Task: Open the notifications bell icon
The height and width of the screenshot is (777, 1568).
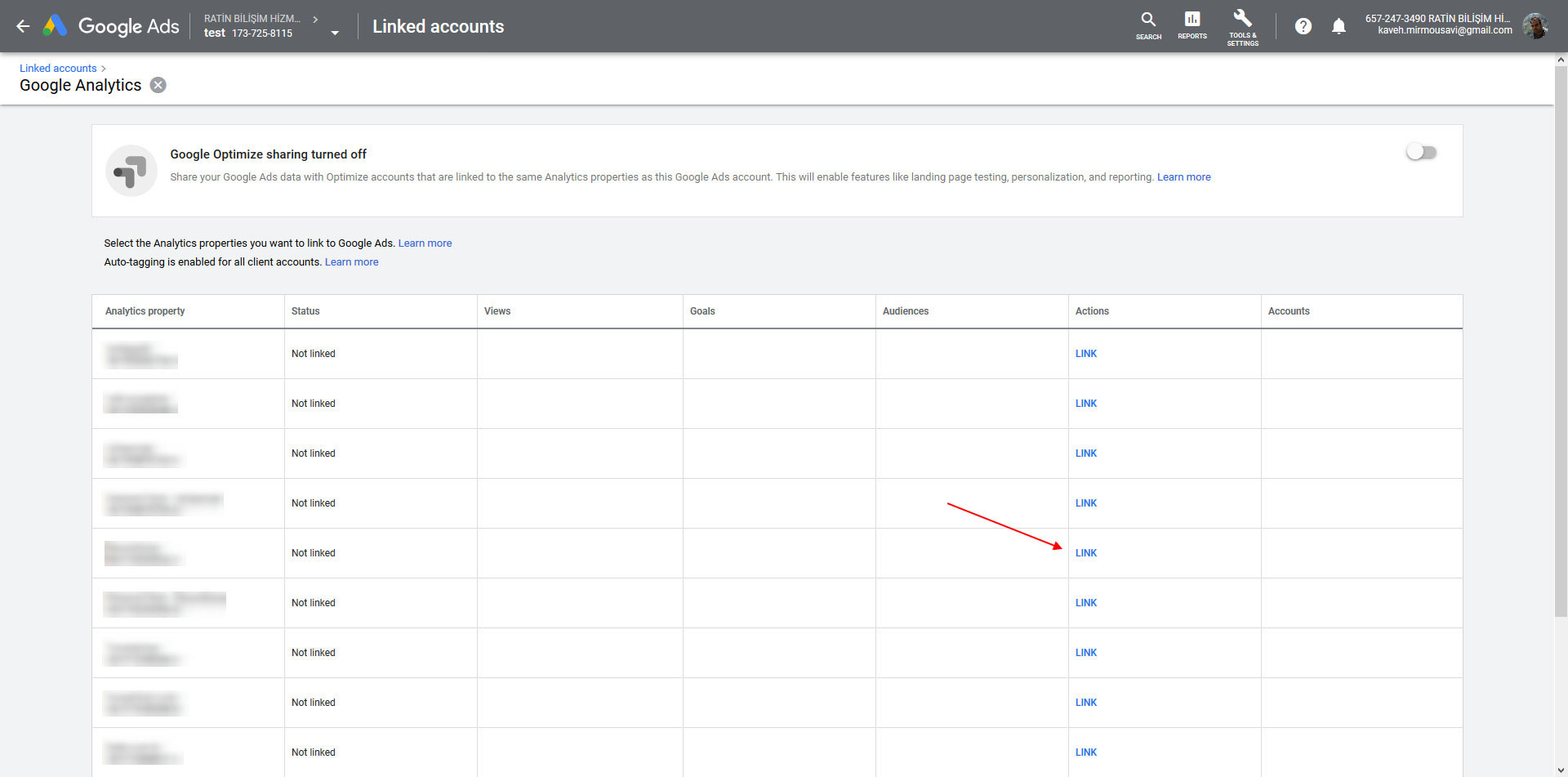Action: (1339, 26)
